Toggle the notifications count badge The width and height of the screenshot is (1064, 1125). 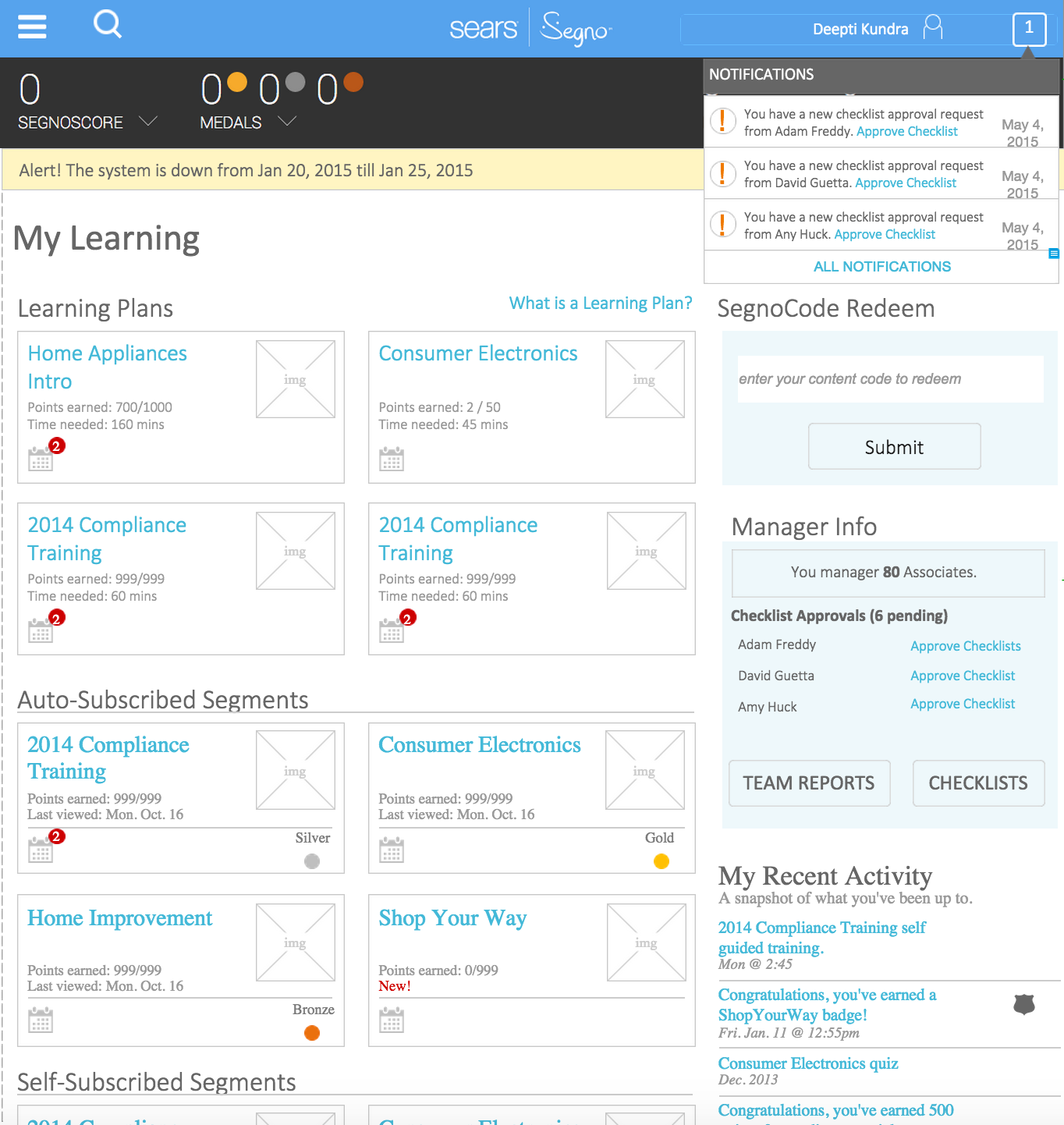pos(1029,29)
